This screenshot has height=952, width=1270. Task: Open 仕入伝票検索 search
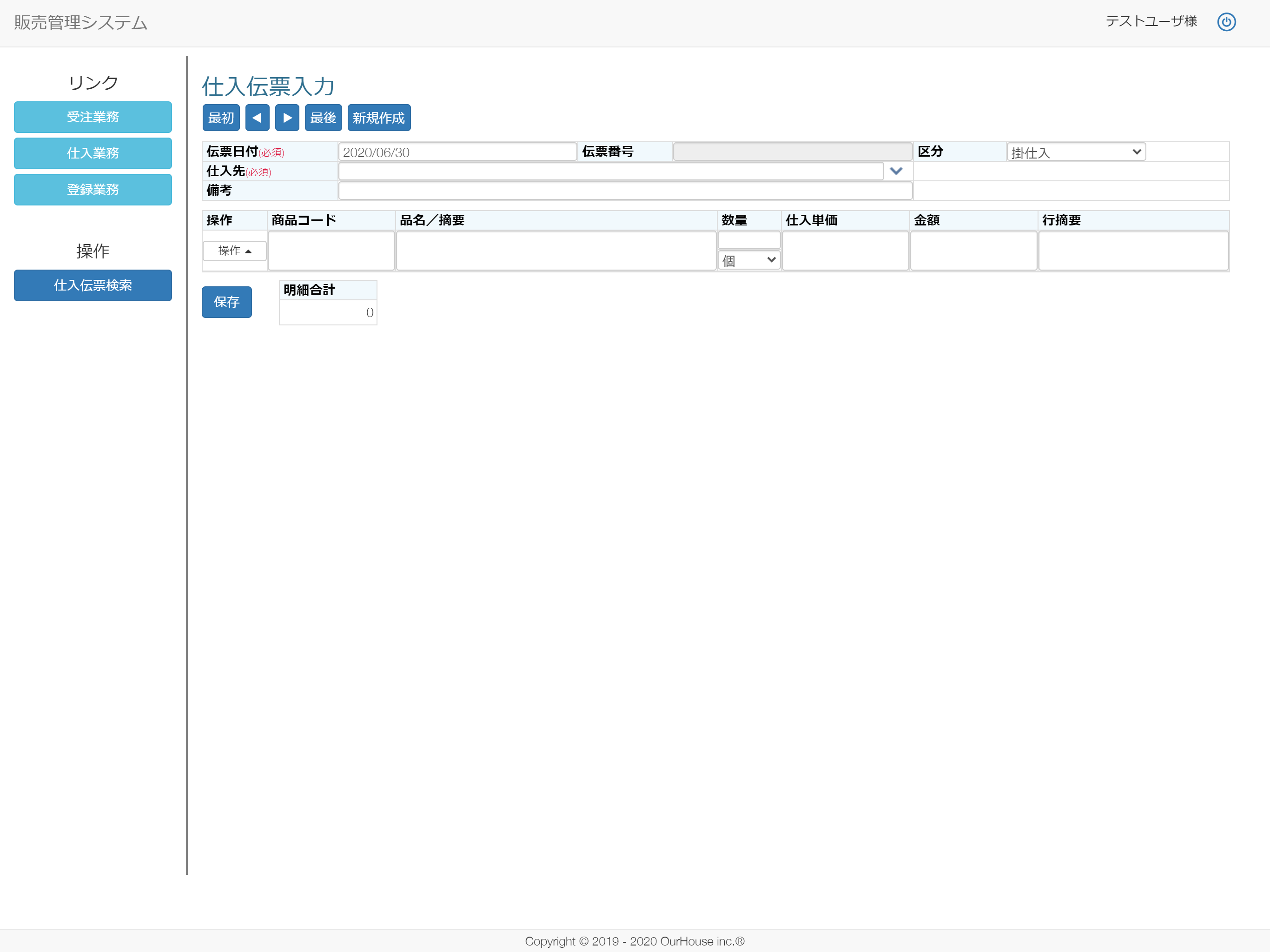(93, 285)
